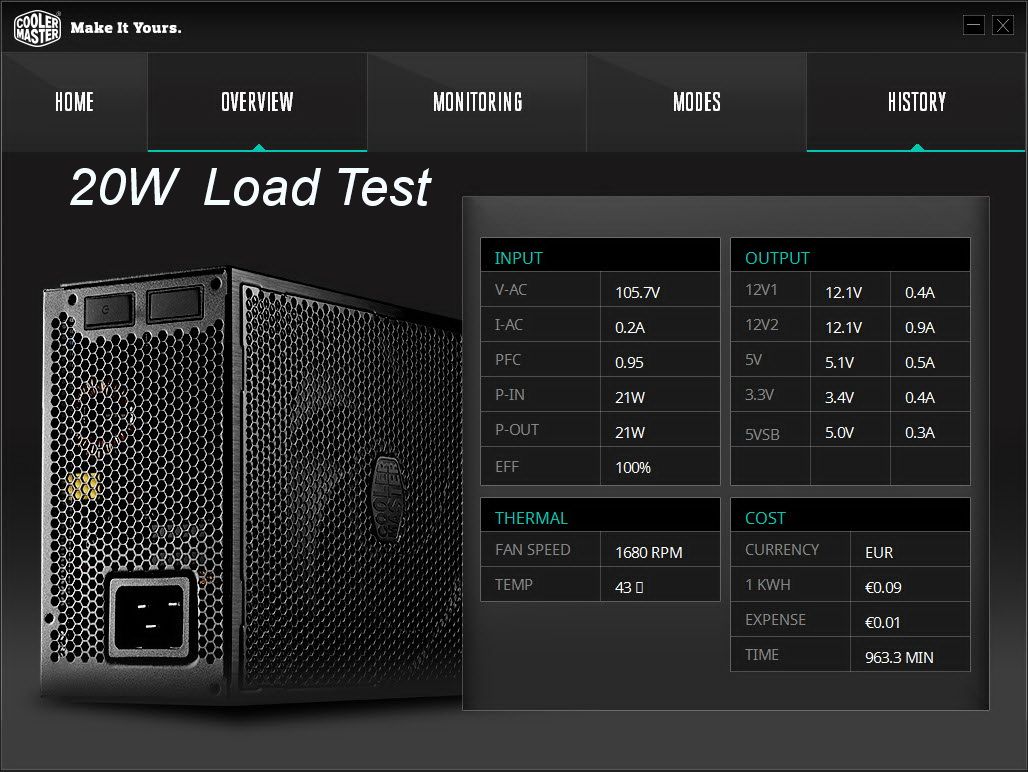This screenshot has width=1028, height=772.
Task: Select the 5V current 0.5A
Action: tap(919, 362)
